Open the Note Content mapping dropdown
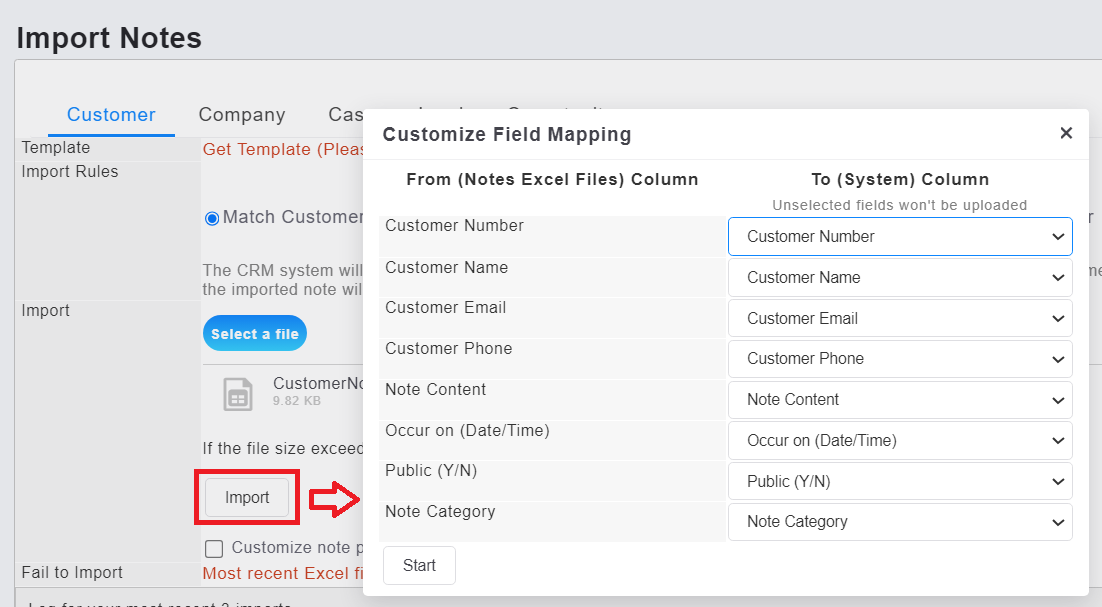The height and width of the screenshot is (607, 1102). [899, 400]
